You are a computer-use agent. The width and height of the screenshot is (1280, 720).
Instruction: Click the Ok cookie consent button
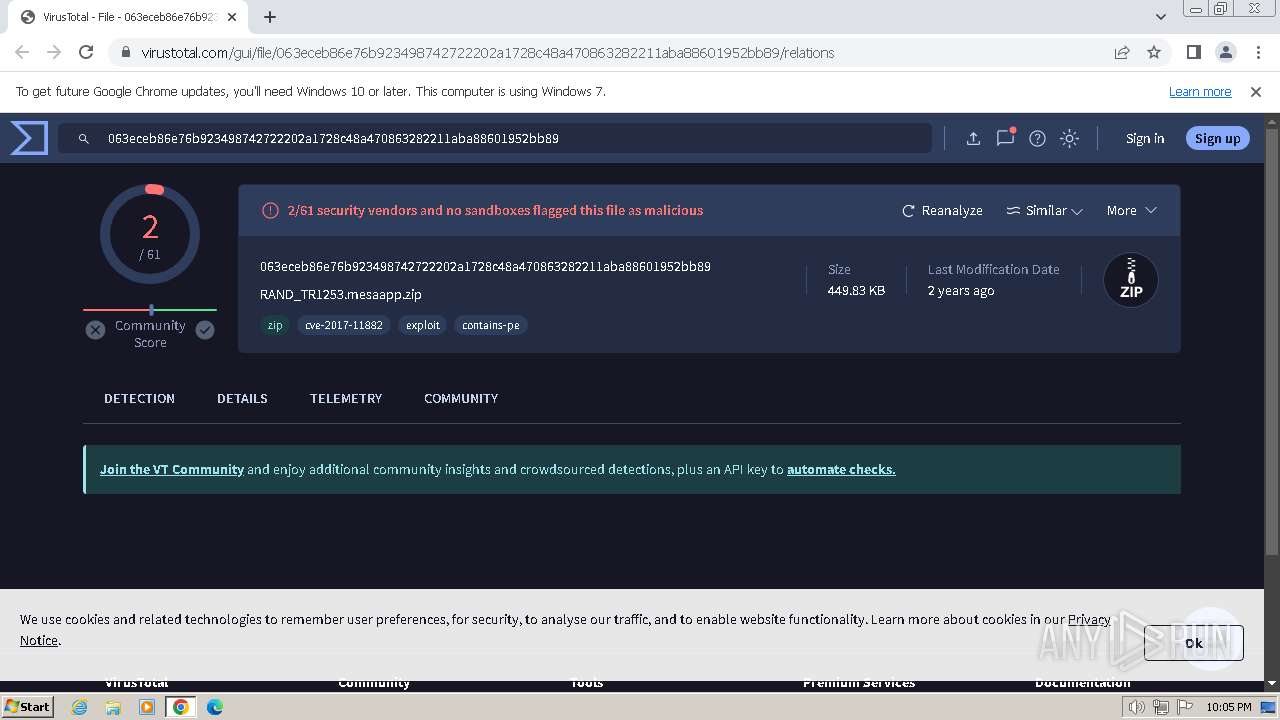[1194, 643]
